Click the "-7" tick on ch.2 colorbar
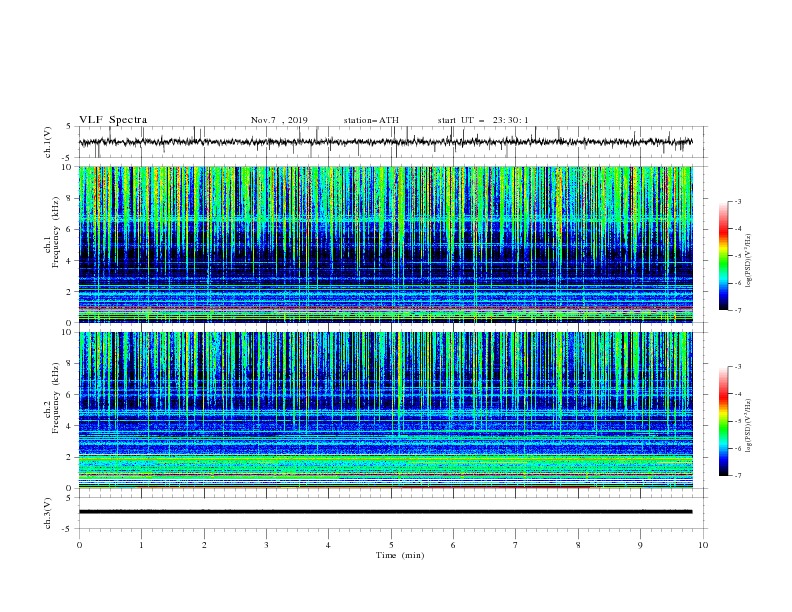The height and width of the screenshot is (612, 792). (x=738, y=475)
